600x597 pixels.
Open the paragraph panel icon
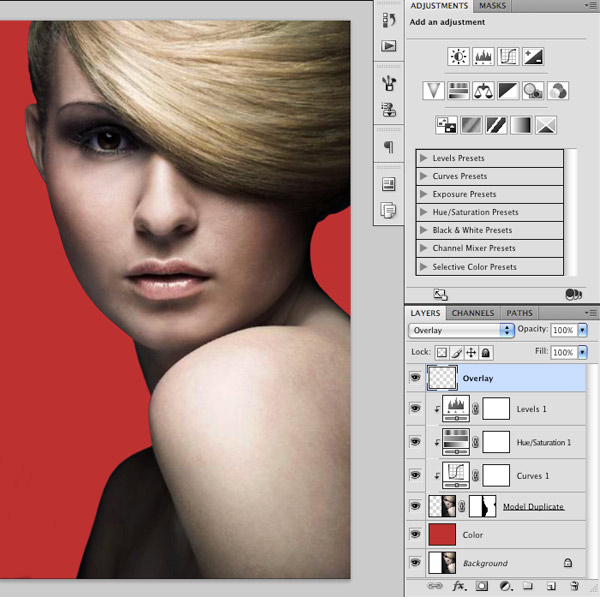[388, 147]
